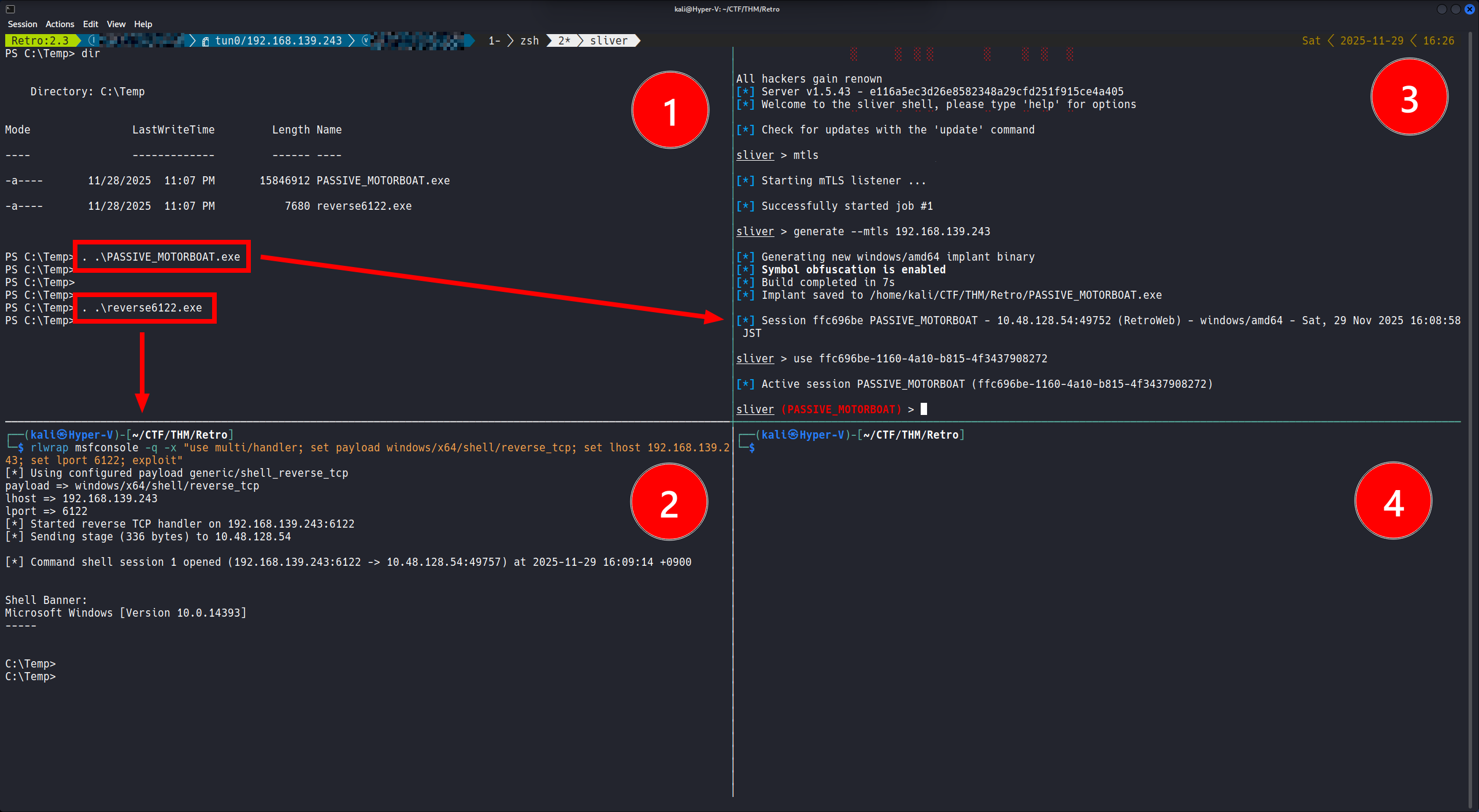Open the View menu
Screen dimensions: 1479x812
click(116, 24)
